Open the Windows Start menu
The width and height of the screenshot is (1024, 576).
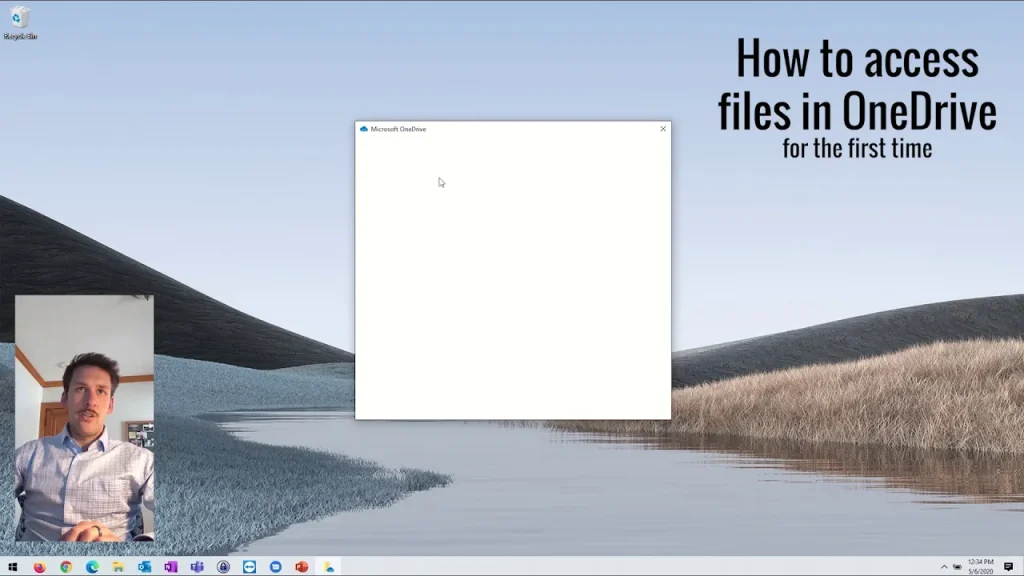[x=12, y=567]
